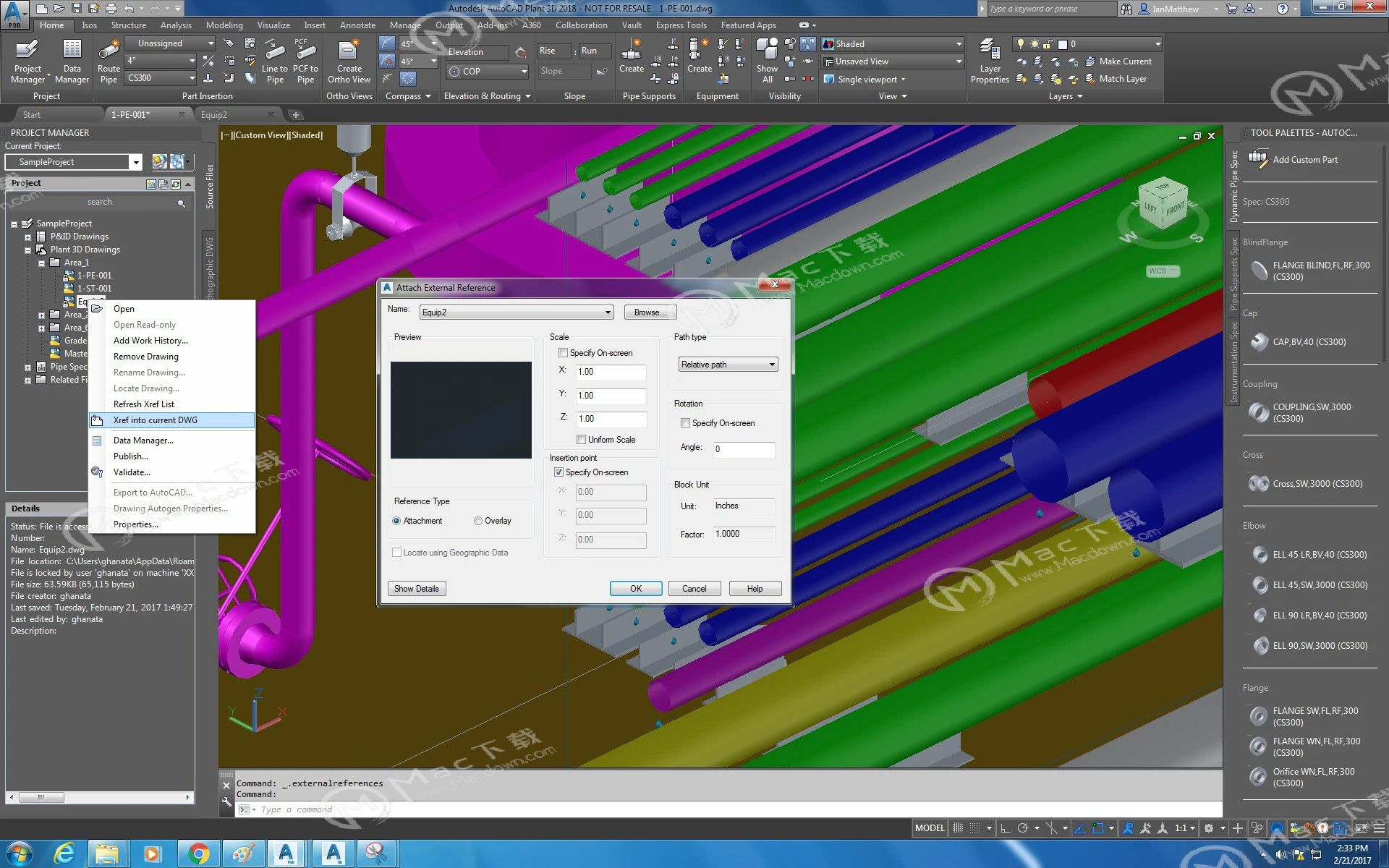Open Internet Explorer from taskbar

(x=64, y=854)
